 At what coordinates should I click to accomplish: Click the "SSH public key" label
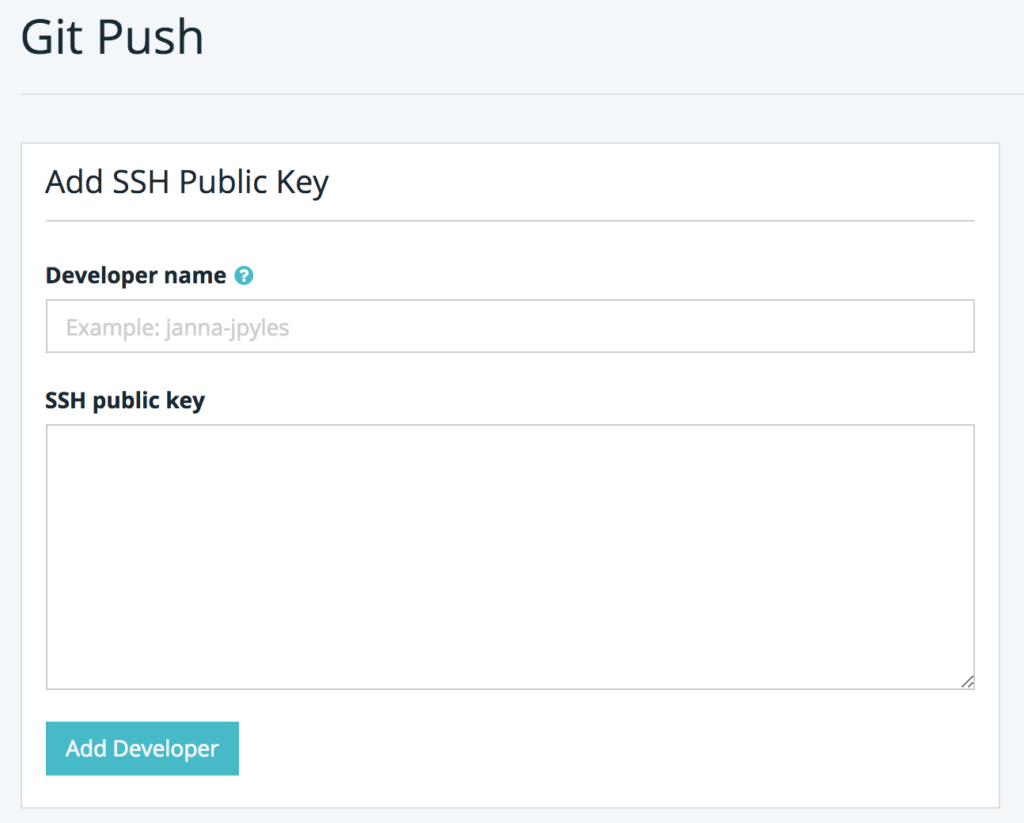125,401
